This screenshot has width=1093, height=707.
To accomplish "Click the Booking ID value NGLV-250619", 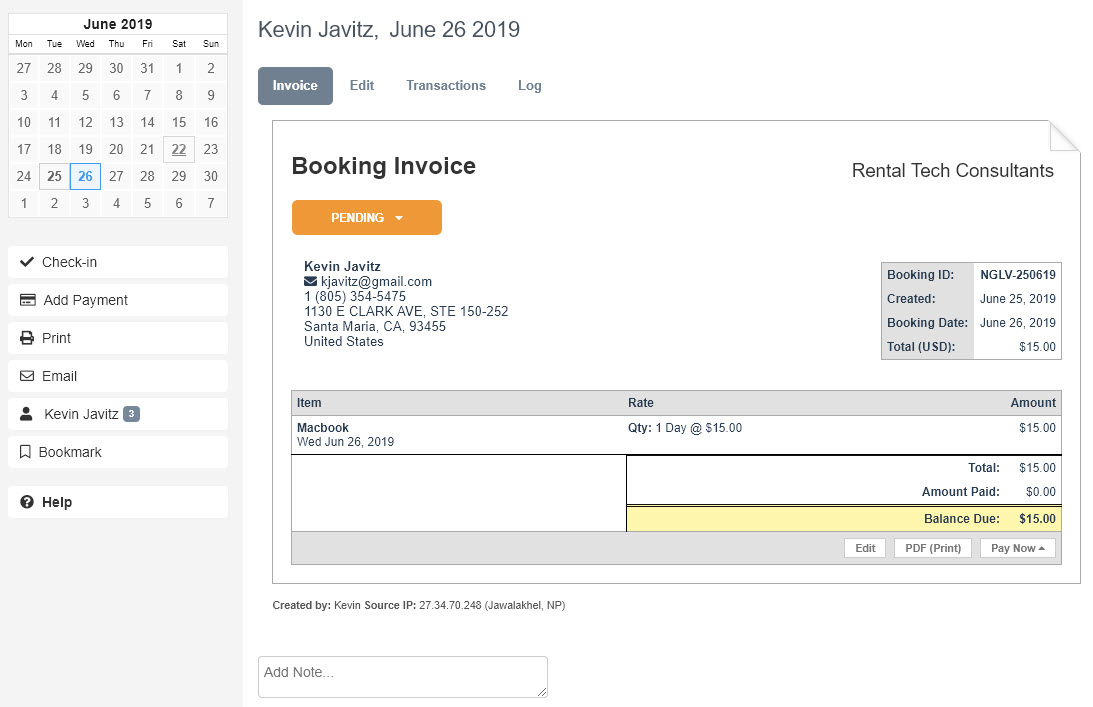I will pyautogui.click(x=1018, y=275).
